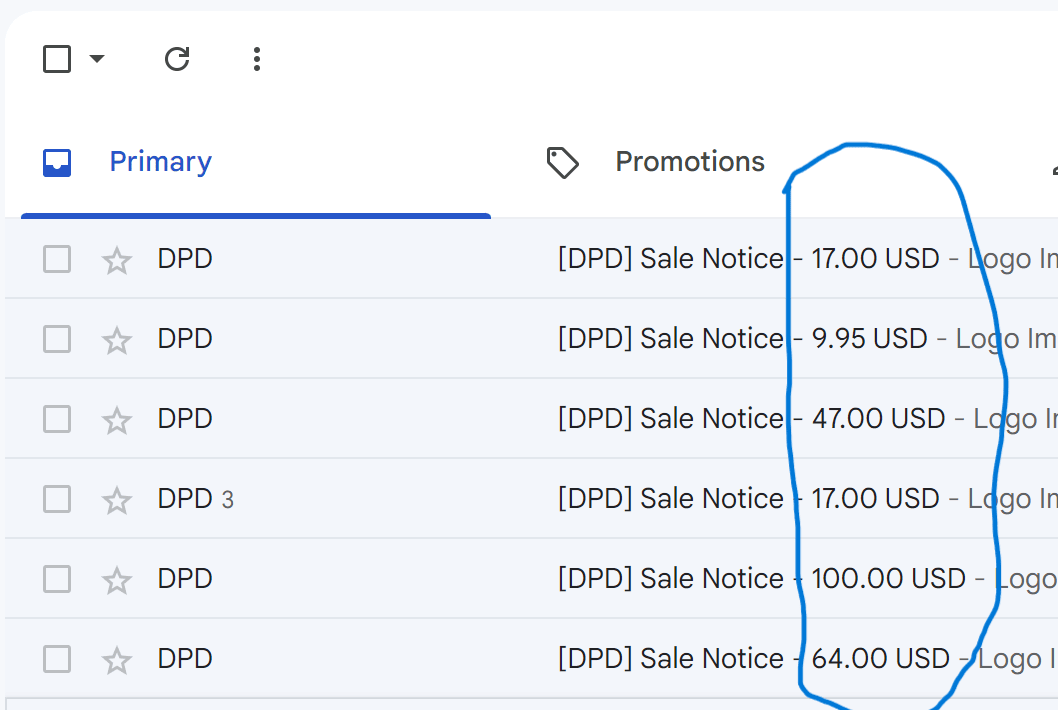Star the 47.00 USD Sale Notice email
The image size is (1058, 710).
click(x=118, y=420)
